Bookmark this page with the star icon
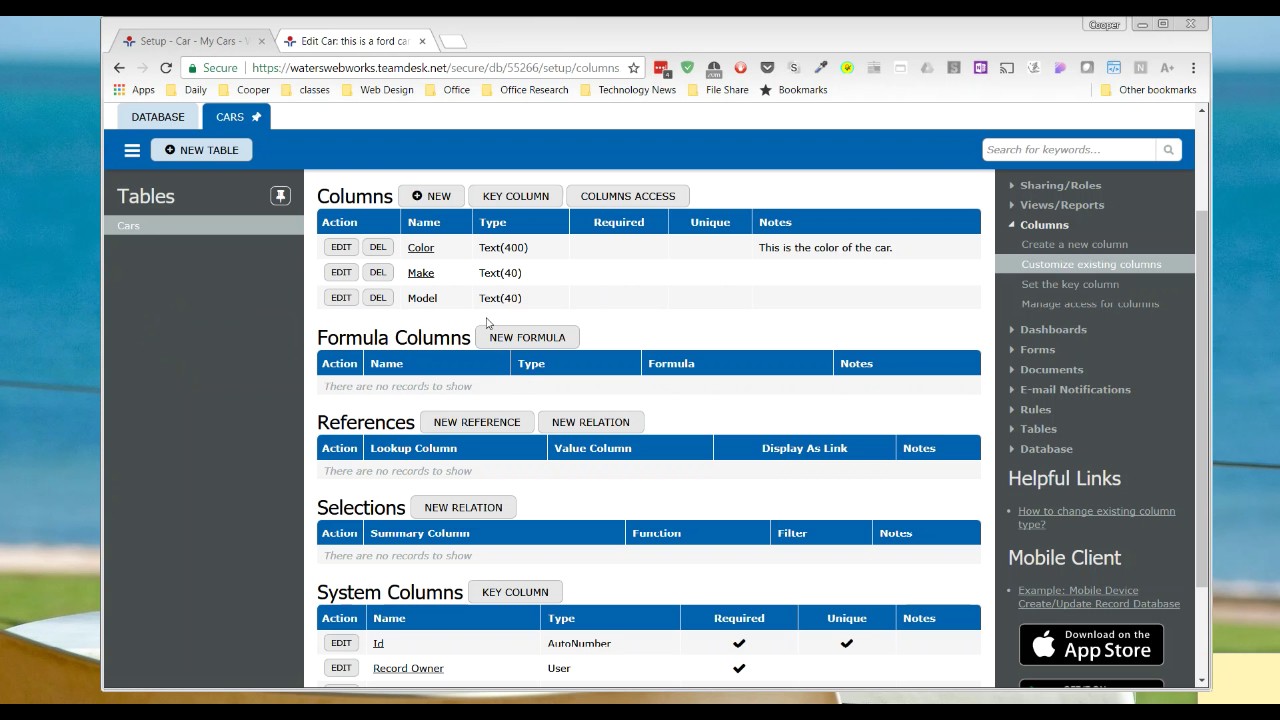 pyautogui.click(x=633, y=68)
